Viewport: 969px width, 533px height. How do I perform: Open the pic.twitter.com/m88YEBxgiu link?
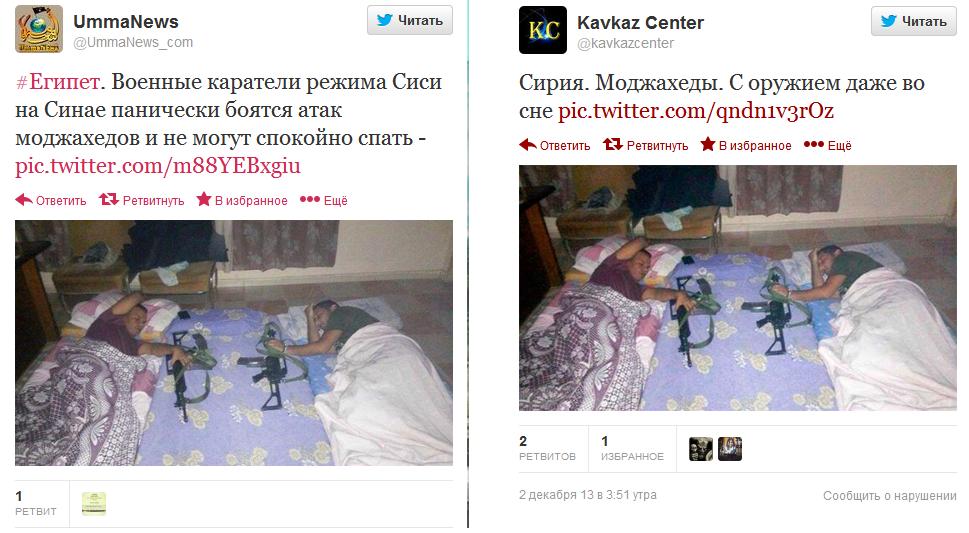158,166
